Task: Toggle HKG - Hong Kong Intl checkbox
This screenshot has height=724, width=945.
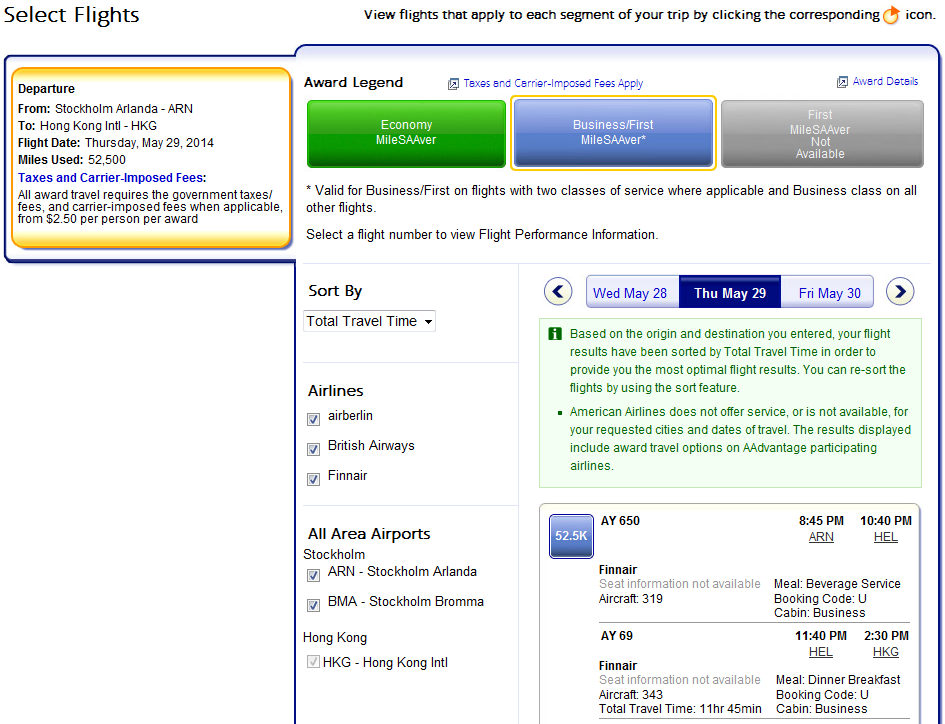Action: tap(313, 661)
